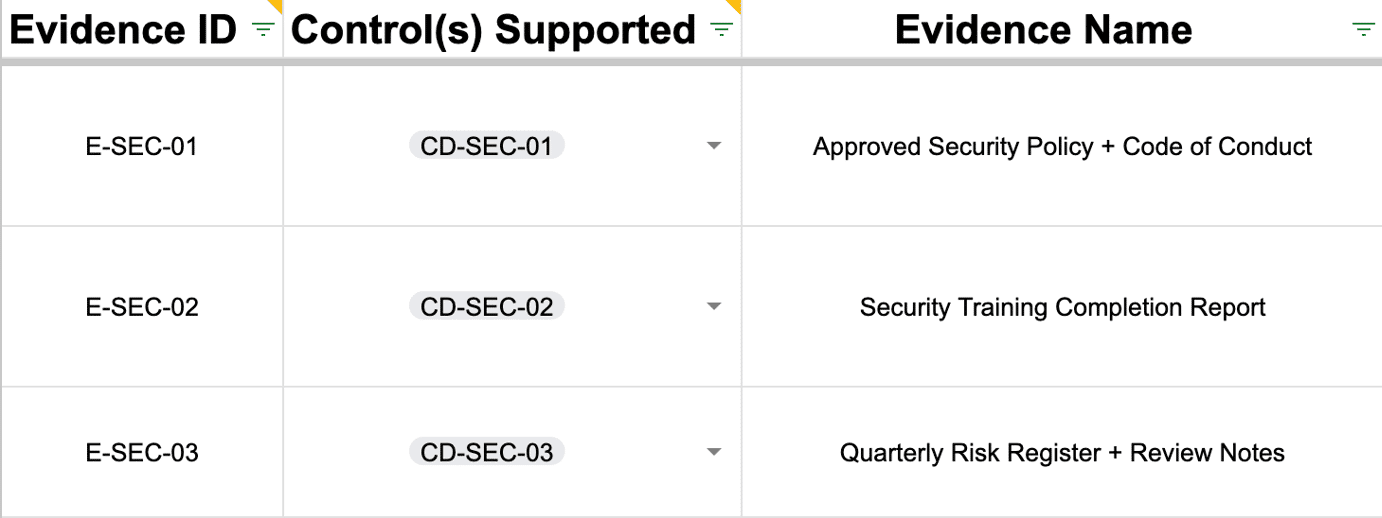The width and height of the screenshot is (1382, 518).
Task: Click the Evidence Name header text
Action: pos(1043,30)
